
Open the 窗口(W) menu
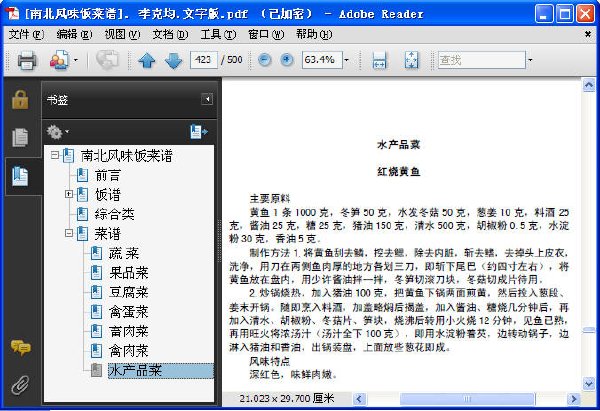click(266, 34)
